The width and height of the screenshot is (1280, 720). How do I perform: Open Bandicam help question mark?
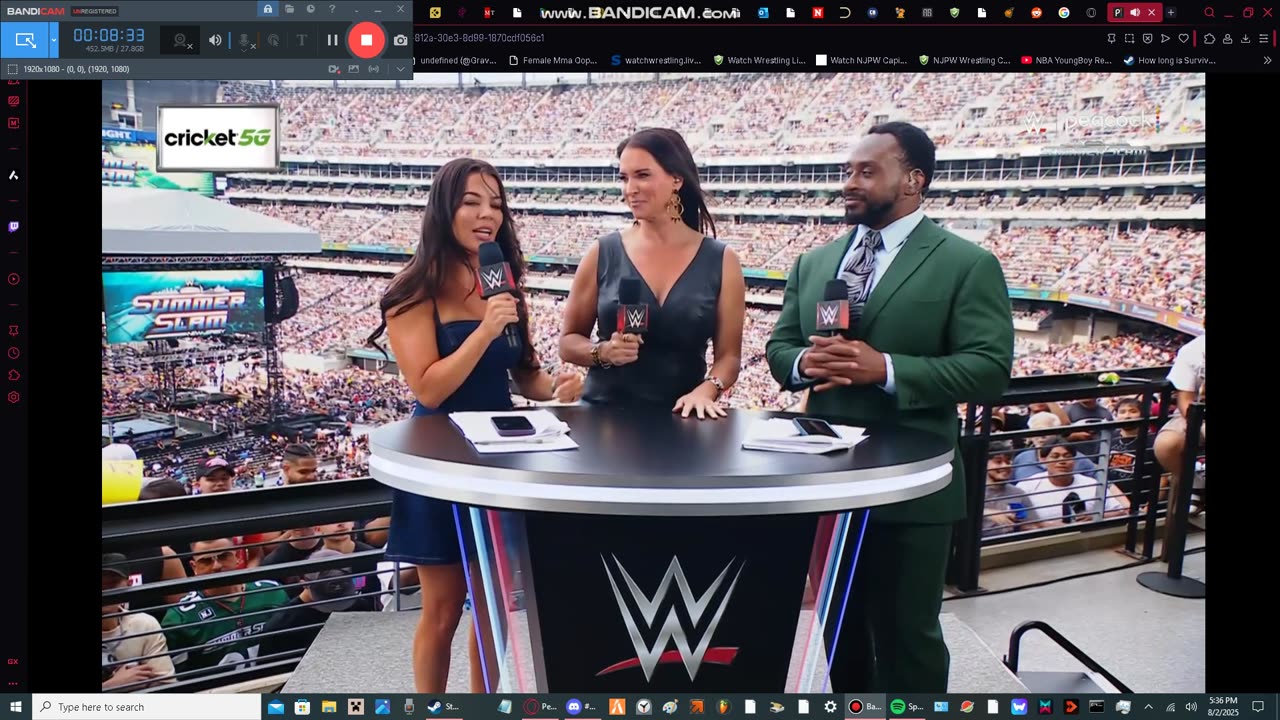coord(332,9)
